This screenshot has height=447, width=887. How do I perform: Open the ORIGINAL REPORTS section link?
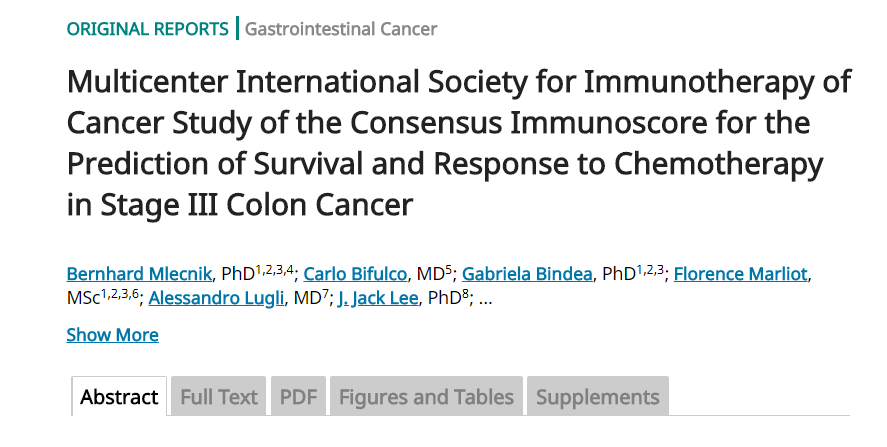[x=147, y=29]
